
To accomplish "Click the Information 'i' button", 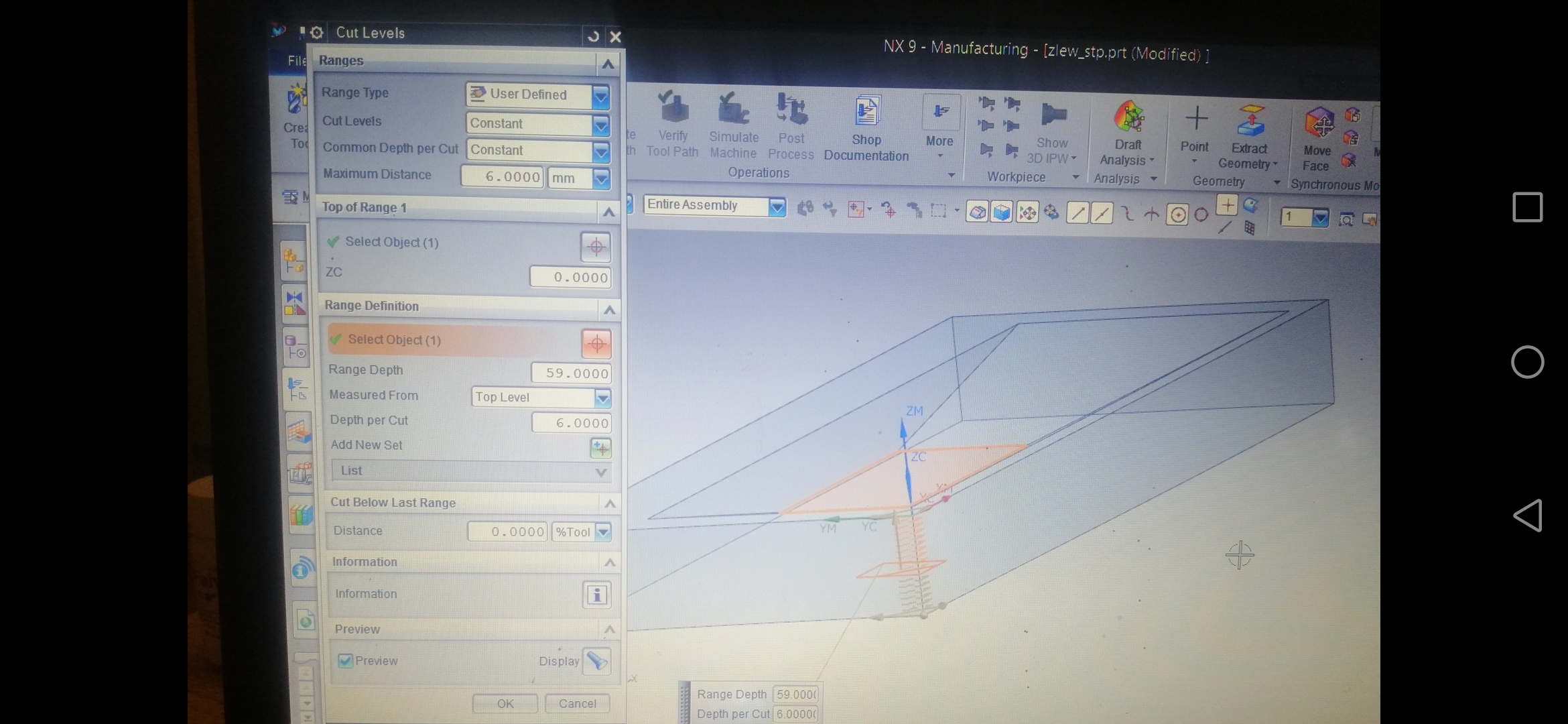I will point(596,595).
